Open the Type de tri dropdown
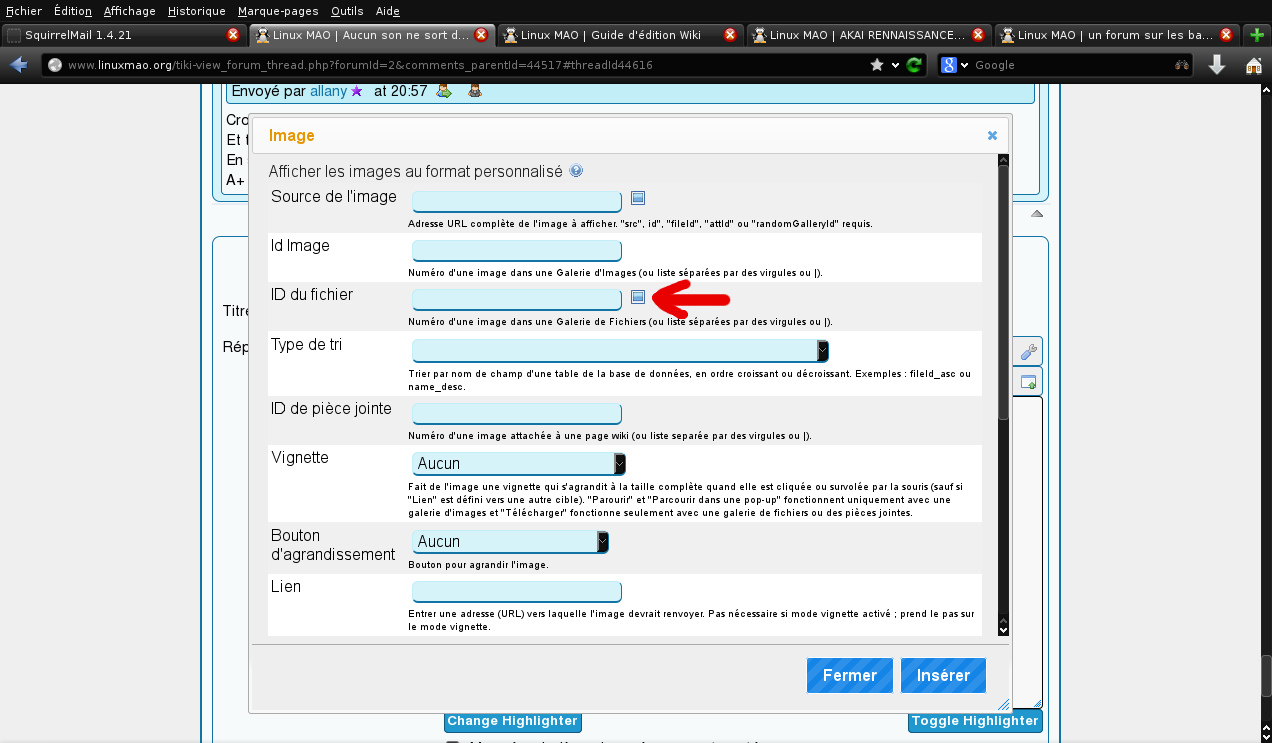 coord(620,350)
